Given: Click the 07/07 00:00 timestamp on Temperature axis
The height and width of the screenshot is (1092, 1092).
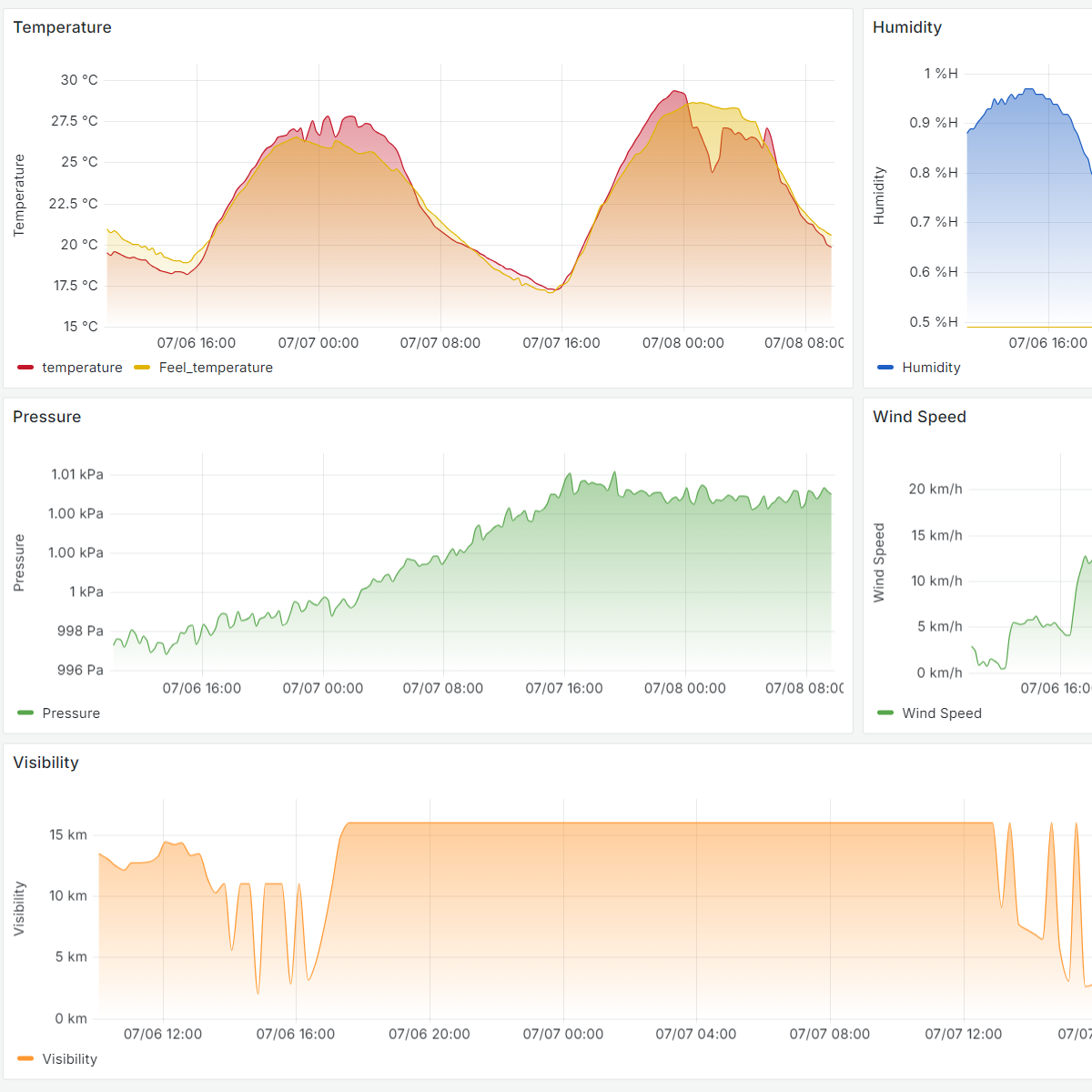Looking at the screenshot, I should click(x=318, y=343).
